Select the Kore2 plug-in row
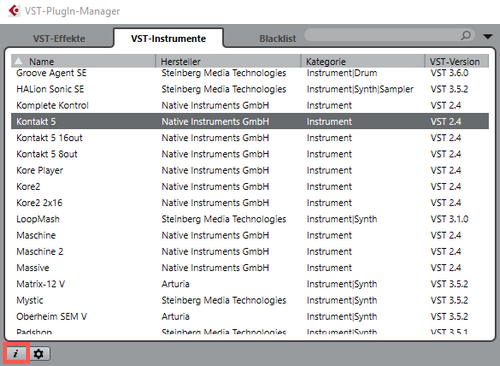Image resolution: width=500 pixels, height=366 pixels. click(250, 186)
